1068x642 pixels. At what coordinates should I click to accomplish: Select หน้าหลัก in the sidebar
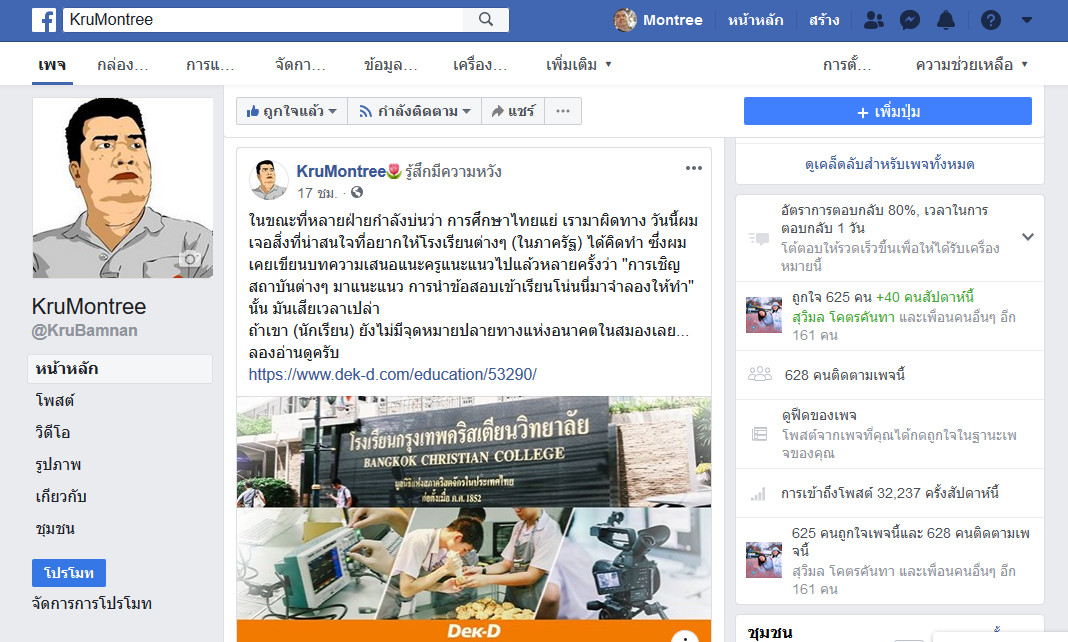tap(120, 368)
